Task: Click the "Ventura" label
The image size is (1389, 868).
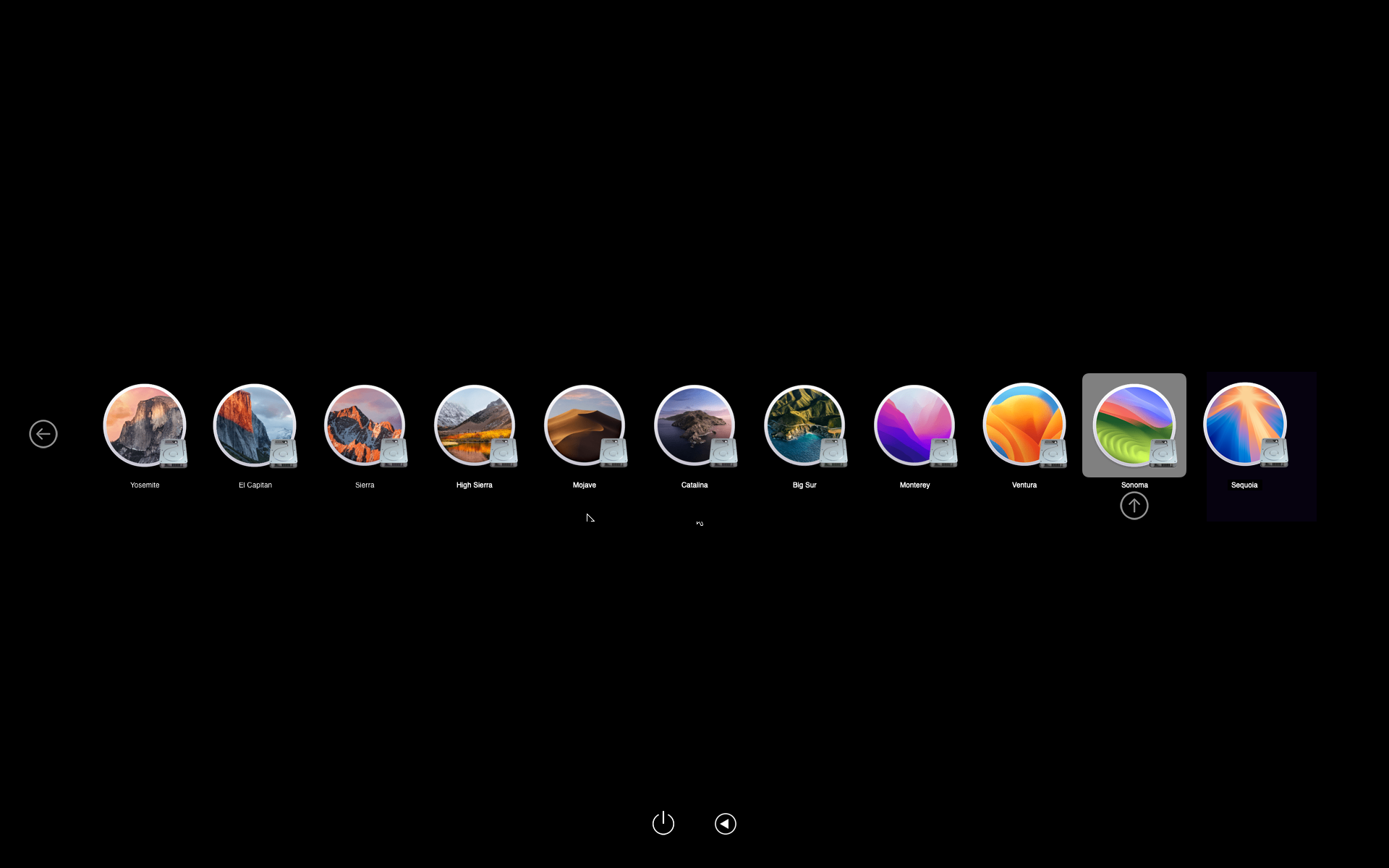Action: coord(1024,485)
